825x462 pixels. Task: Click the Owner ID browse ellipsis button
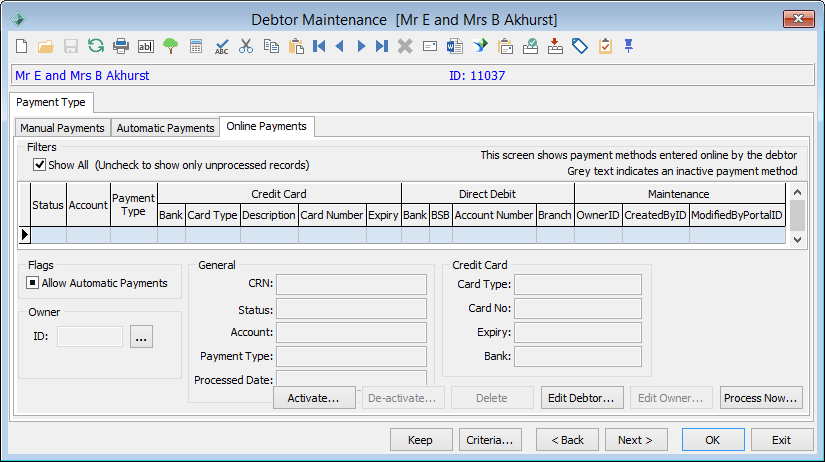coord(141,337)
